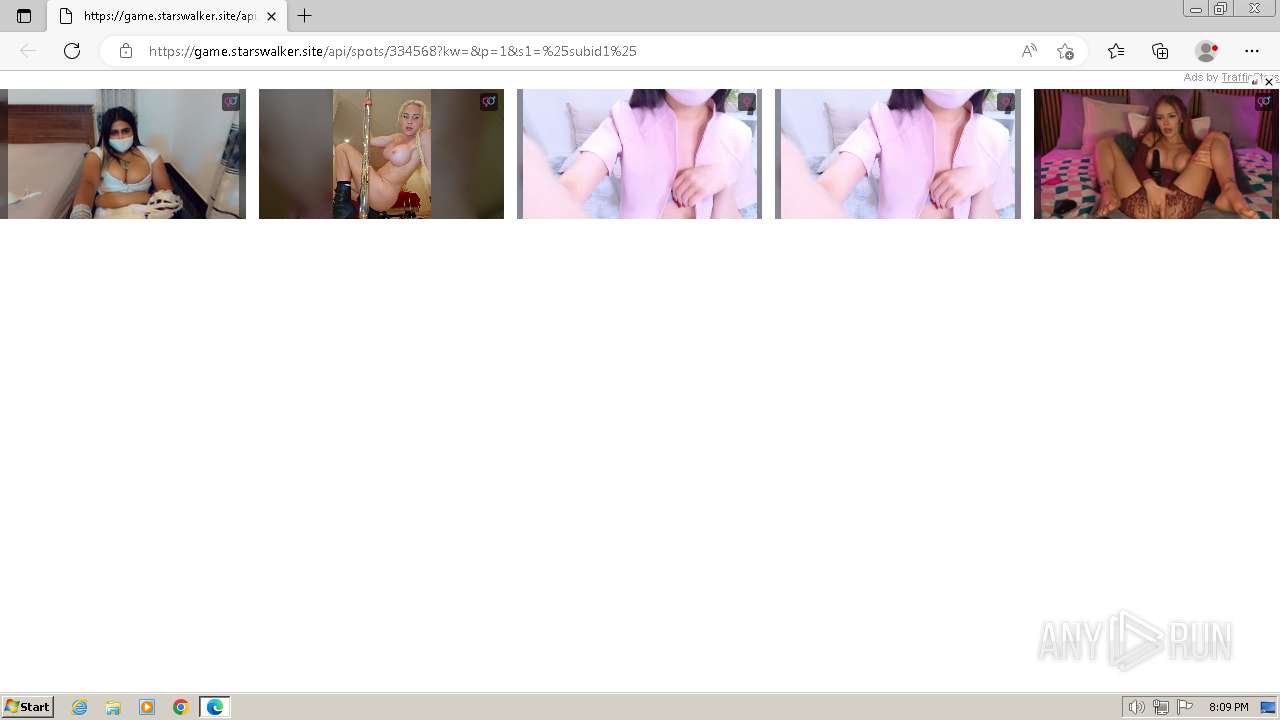
Task: Open the browser profile avatar
Action: tap(1206, 51)
